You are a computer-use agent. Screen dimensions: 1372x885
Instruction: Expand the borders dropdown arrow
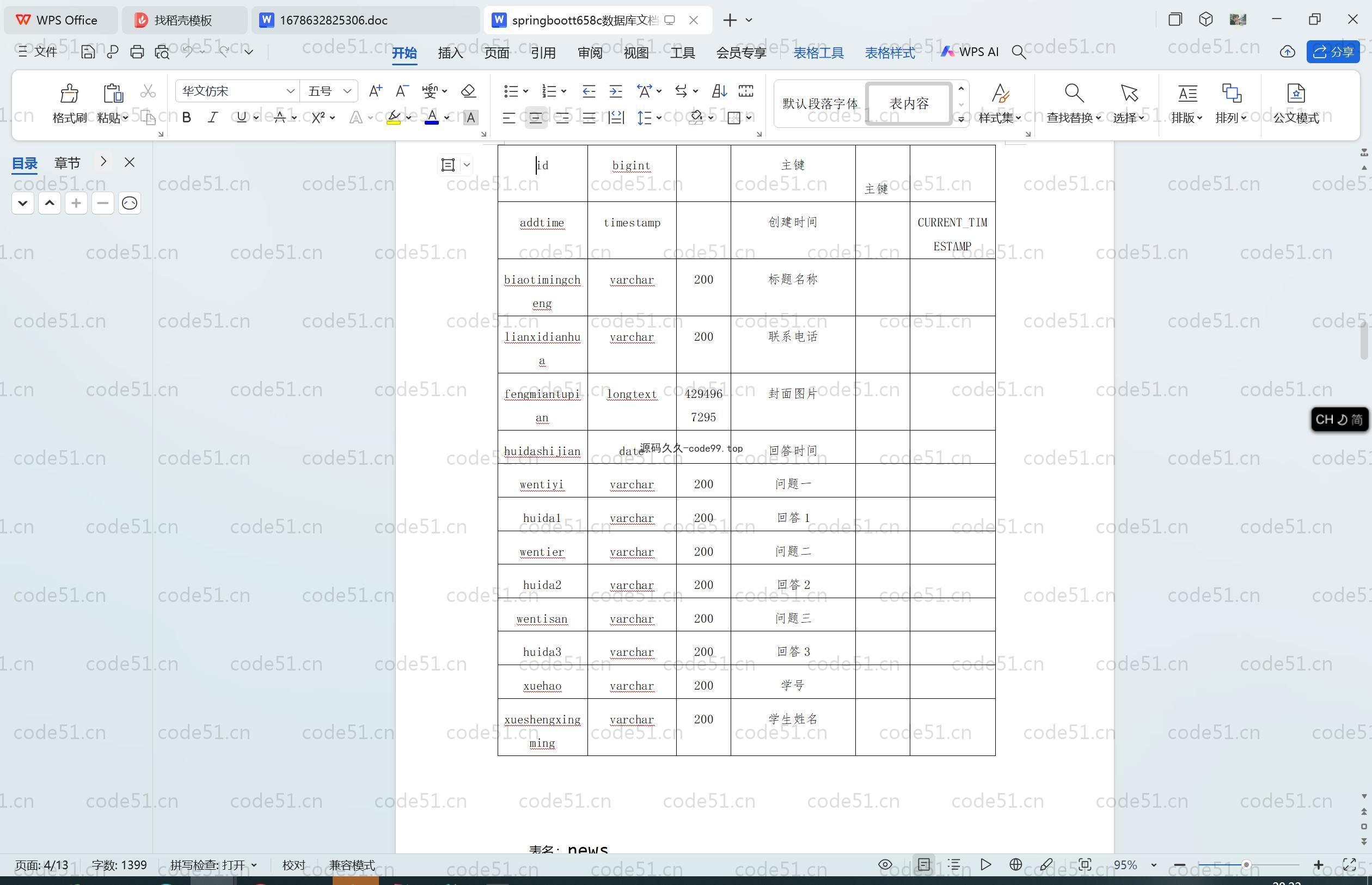pyautogui.click(x=749, y=118)
